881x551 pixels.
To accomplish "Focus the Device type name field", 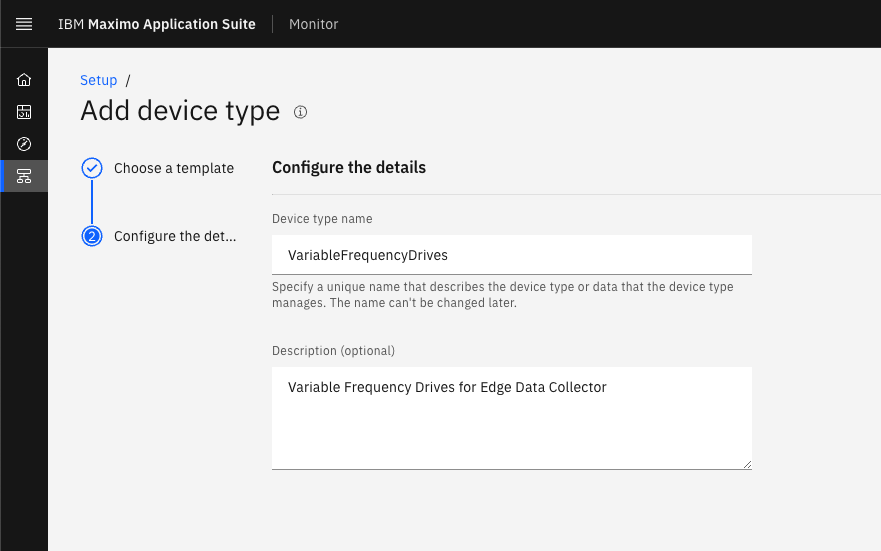I will (x=512, y=255).
